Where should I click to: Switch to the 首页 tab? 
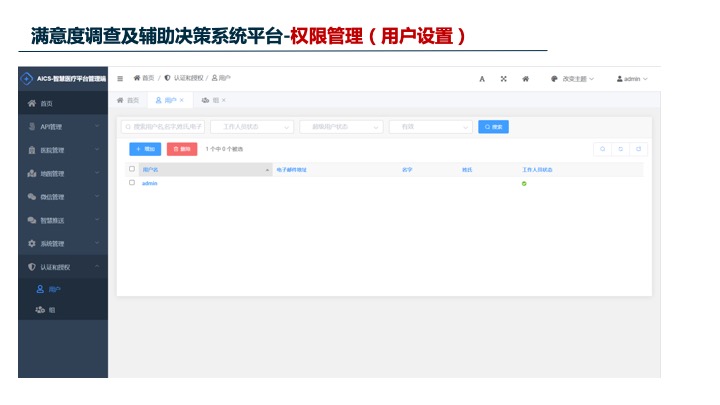pos(128,100)
